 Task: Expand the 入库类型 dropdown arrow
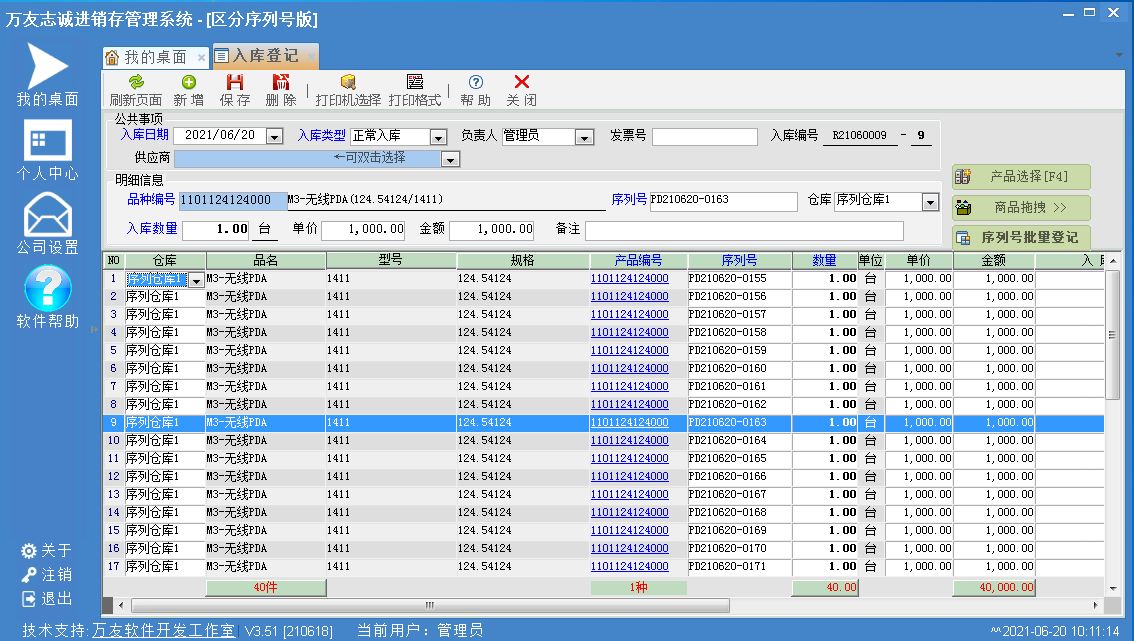[438, 137]
